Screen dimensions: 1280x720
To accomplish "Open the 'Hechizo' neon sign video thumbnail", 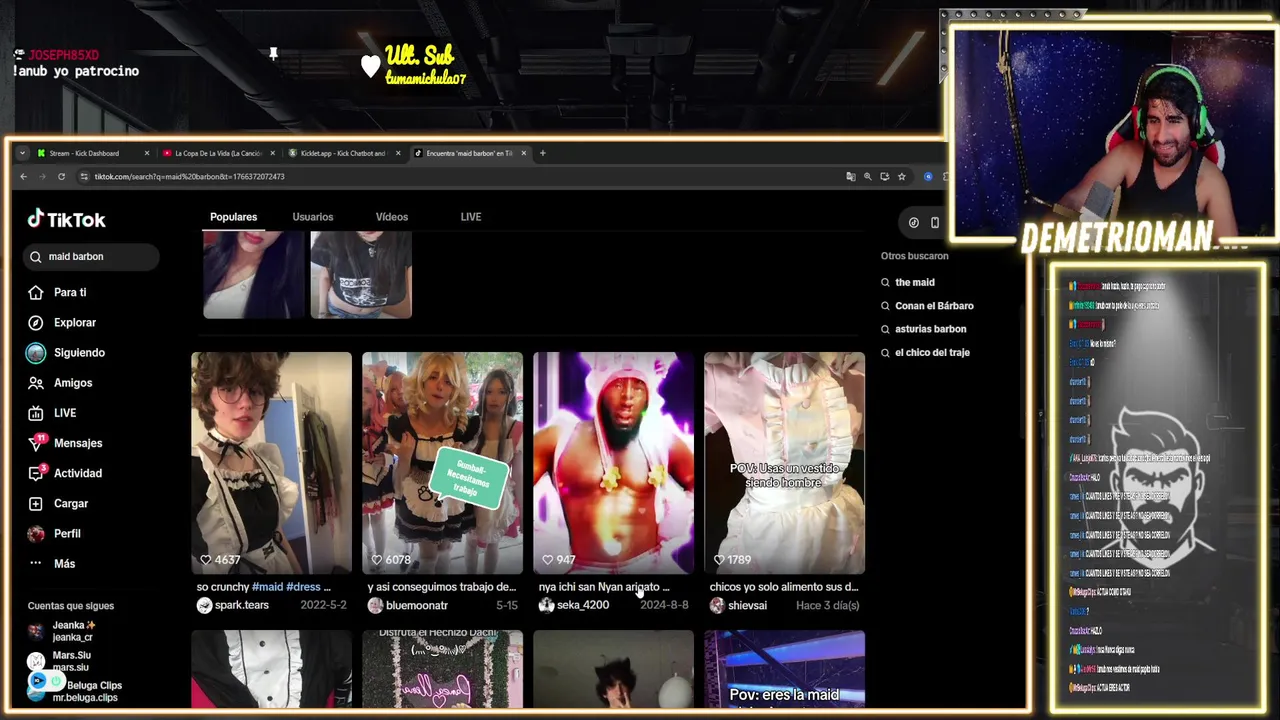I will 442,669.
